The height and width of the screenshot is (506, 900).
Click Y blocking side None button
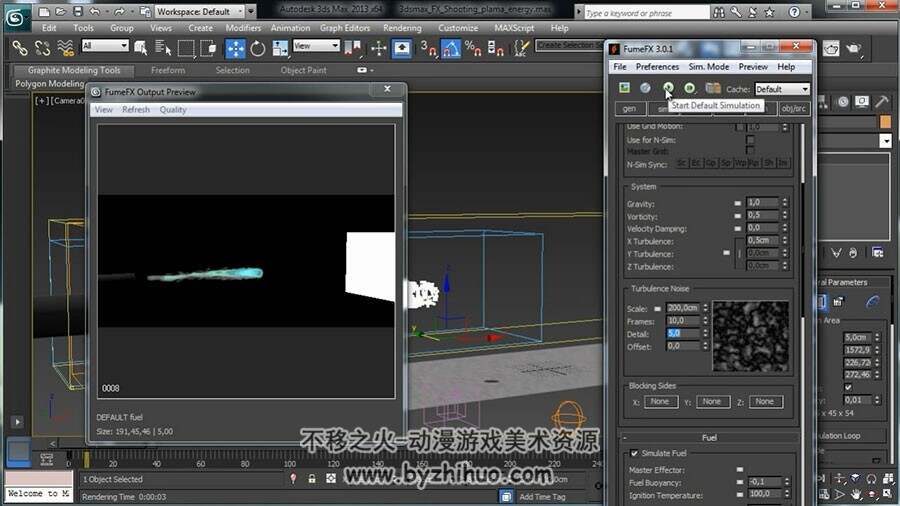[x=712, y=402]
